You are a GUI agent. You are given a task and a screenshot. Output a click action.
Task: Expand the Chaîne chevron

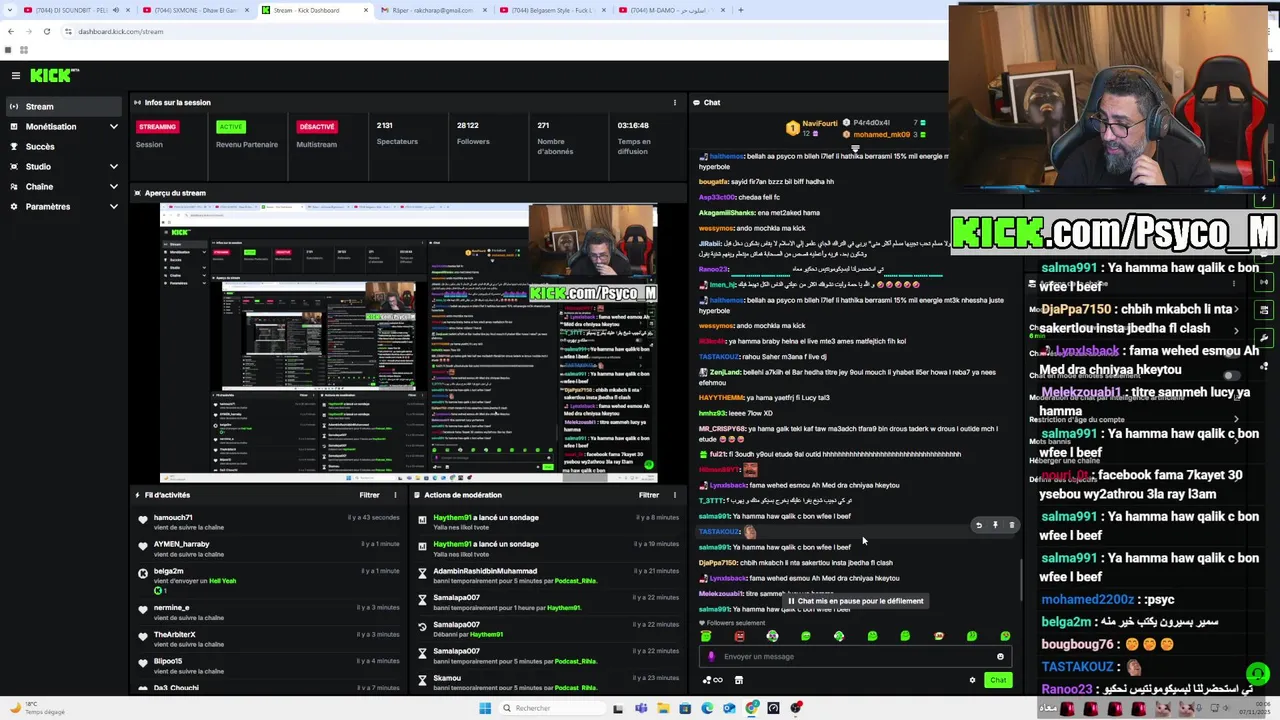coord(113,187)
